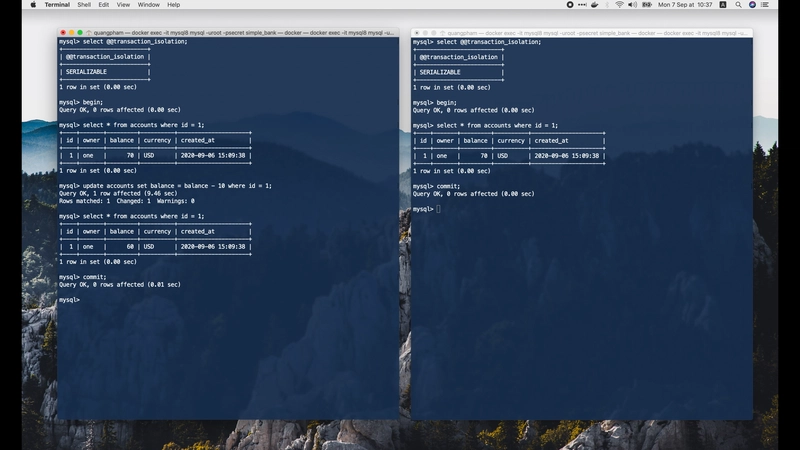The image size is (800, 450).
Task: Click the date and time display
Action: coord(685,5)
